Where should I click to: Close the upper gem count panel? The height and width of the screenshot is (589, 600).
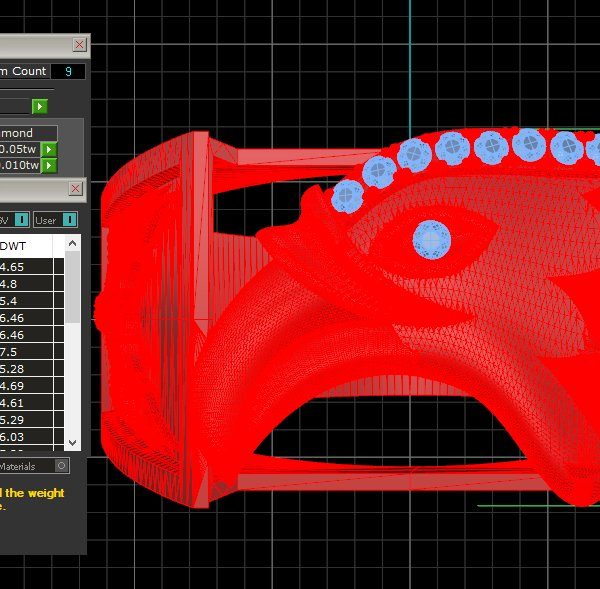click(80, 45)
